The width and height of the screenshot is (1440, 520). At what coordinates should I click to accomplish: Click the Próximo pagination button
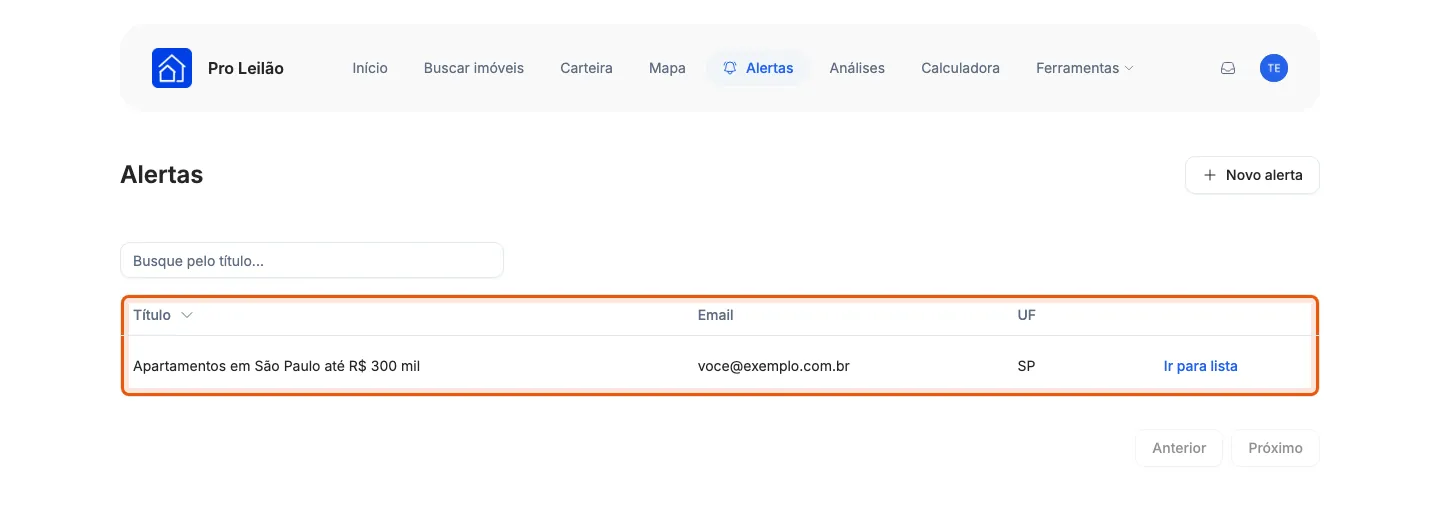(1275, 448)
